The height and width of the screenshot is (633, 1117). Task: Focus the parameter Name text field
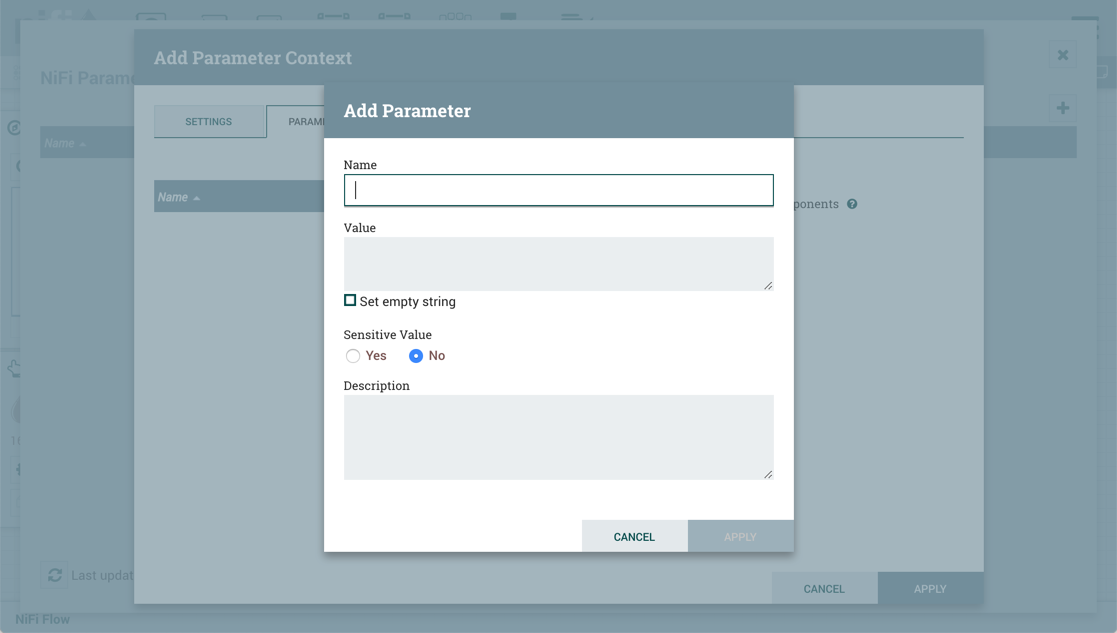click(x=558, y=190)
